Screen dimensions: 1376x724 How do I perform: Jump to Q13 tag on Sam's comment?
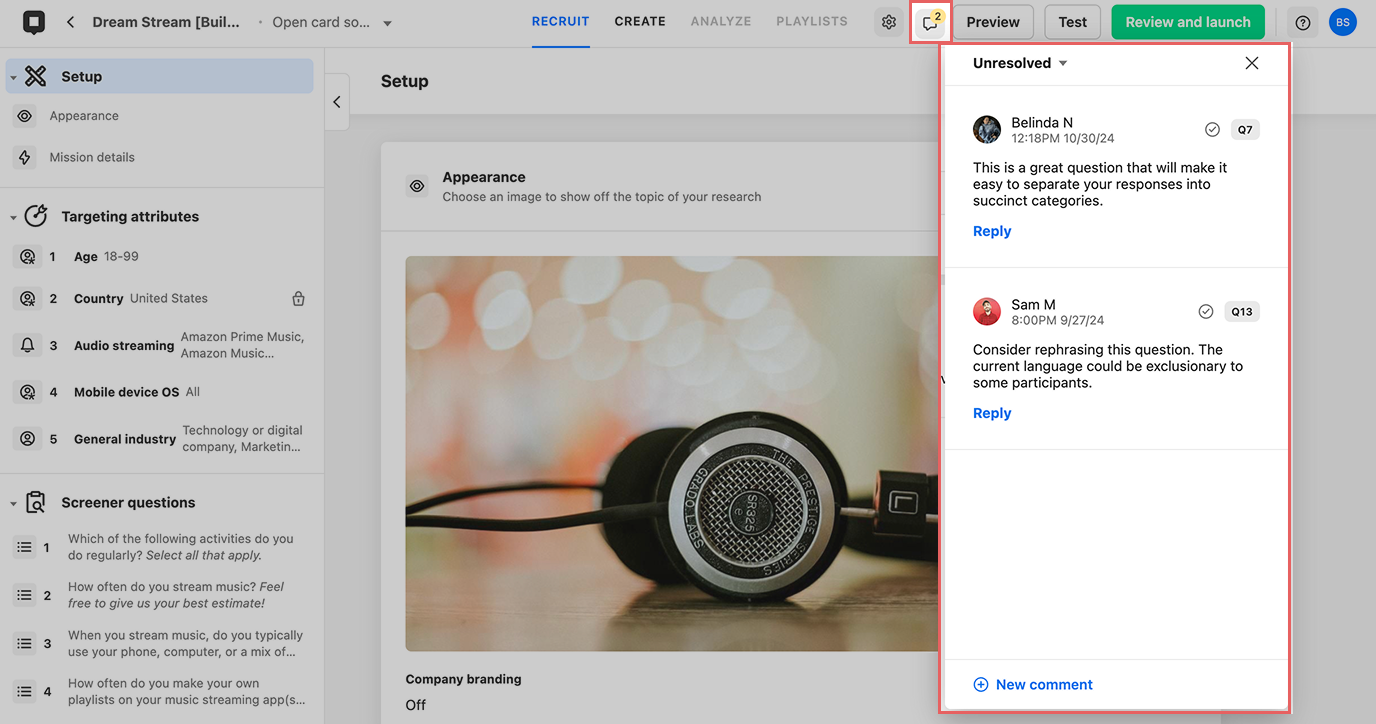coord(1242,311)
